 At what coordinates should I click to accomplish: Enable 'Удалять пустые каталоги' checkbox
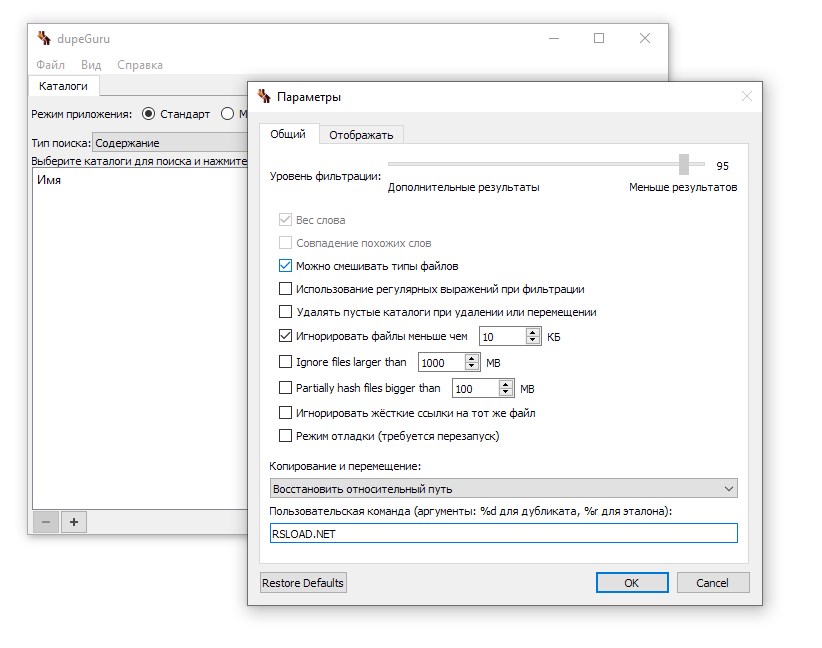tap(285, 312)
